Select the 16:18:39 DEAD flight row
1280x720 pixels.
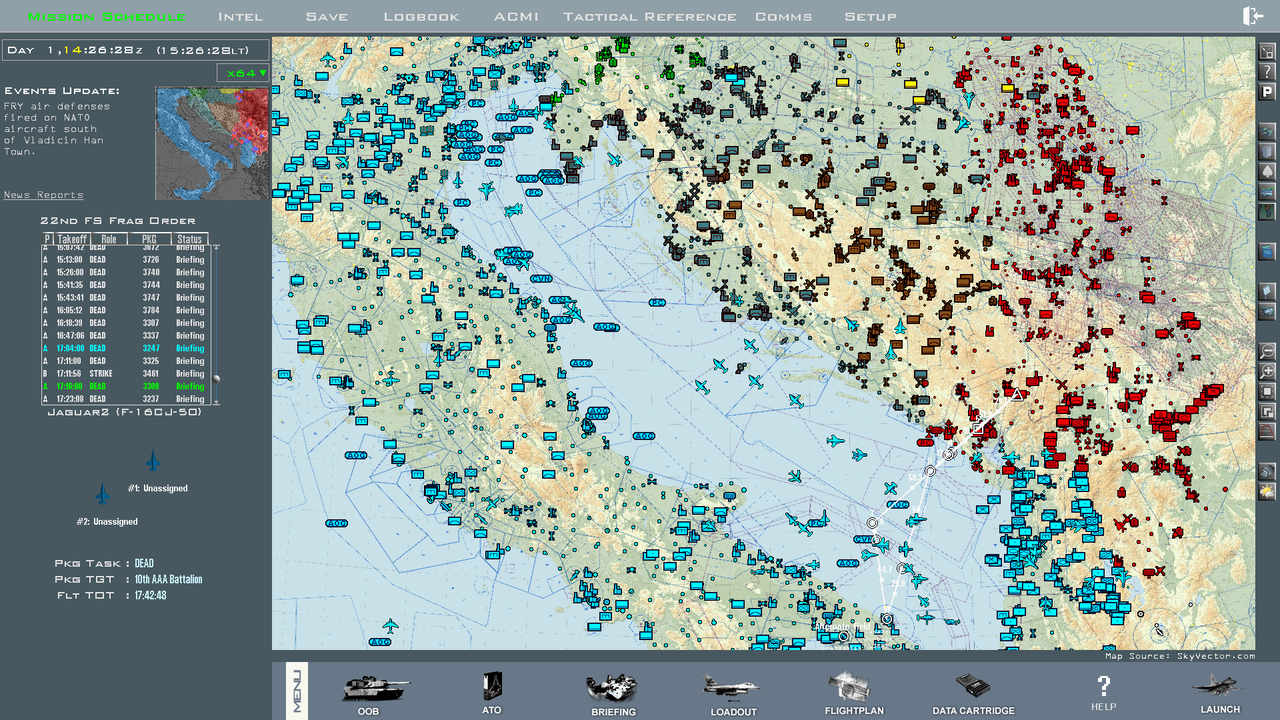coord(125,323)
